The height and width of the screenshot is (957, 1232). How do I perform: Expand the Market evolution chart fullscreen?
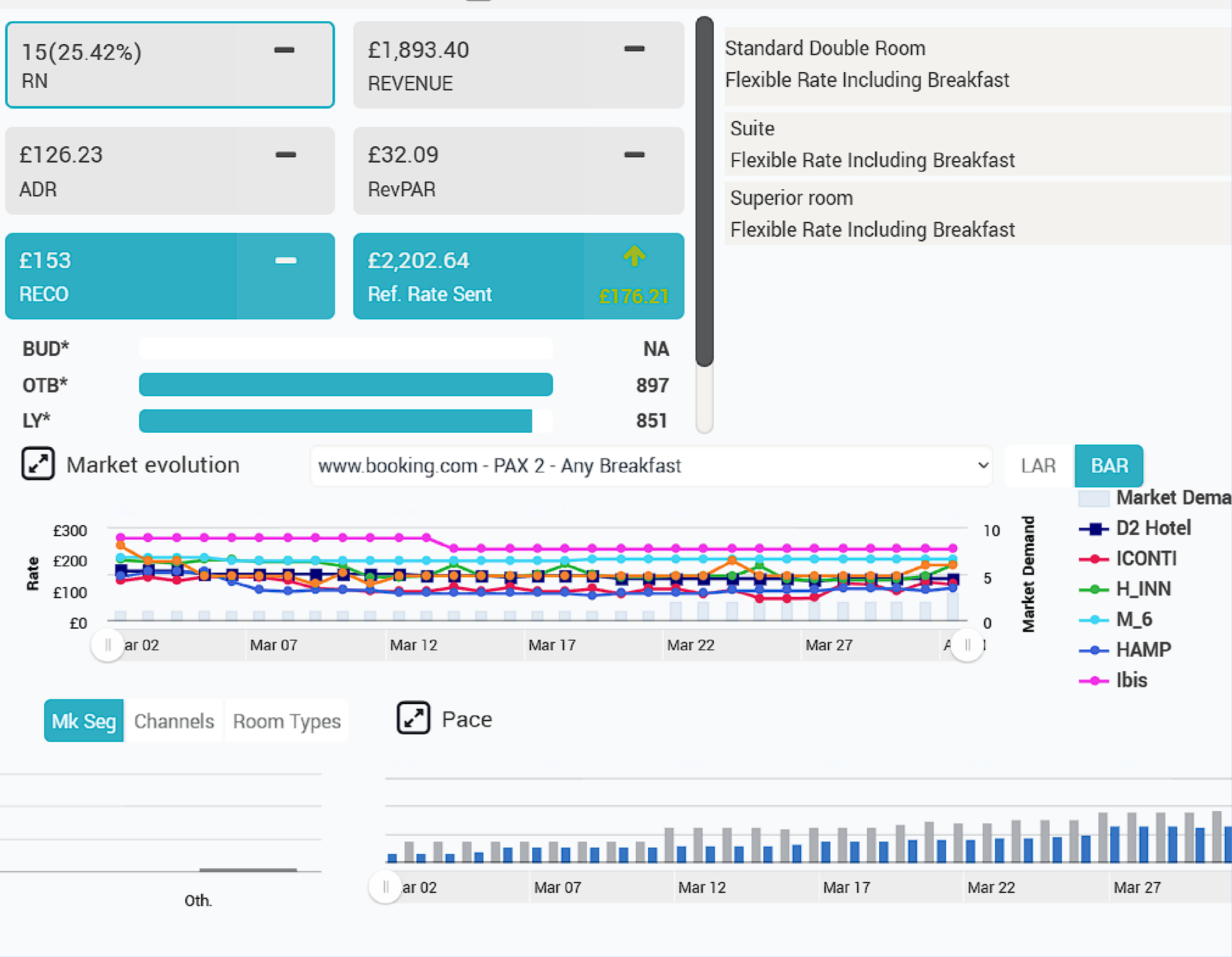(x=38, y=464)
